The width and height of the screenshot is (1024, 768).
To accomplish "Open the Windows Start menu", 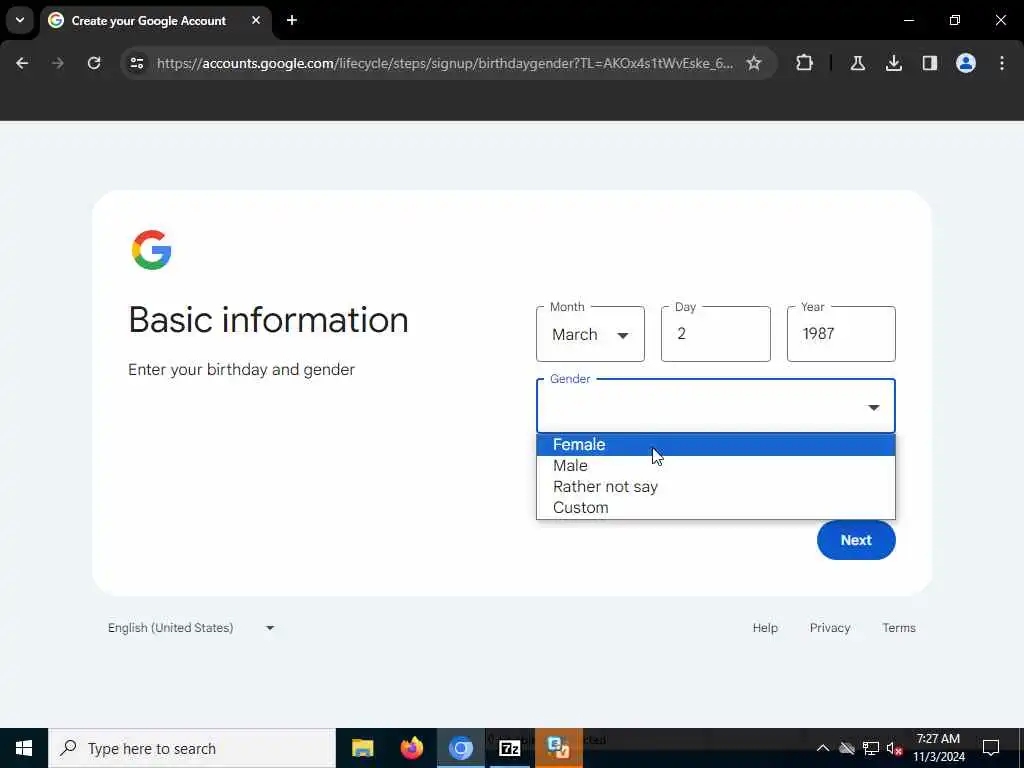I will click(24, 748).
